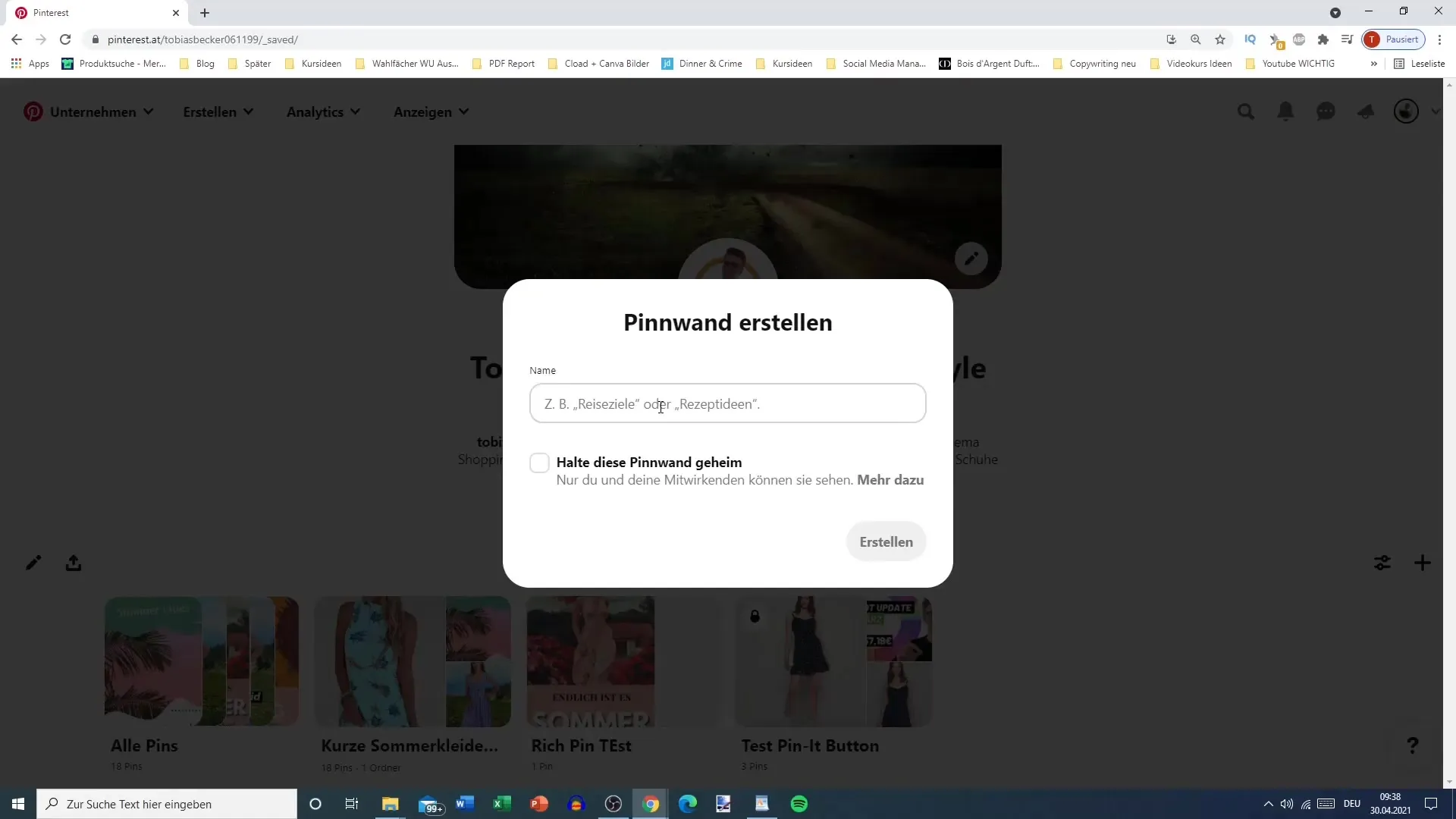Open the board sort filter icon
This screenshot has width=1456, height=819.
pyautogui.click(x=1382, y=563)
